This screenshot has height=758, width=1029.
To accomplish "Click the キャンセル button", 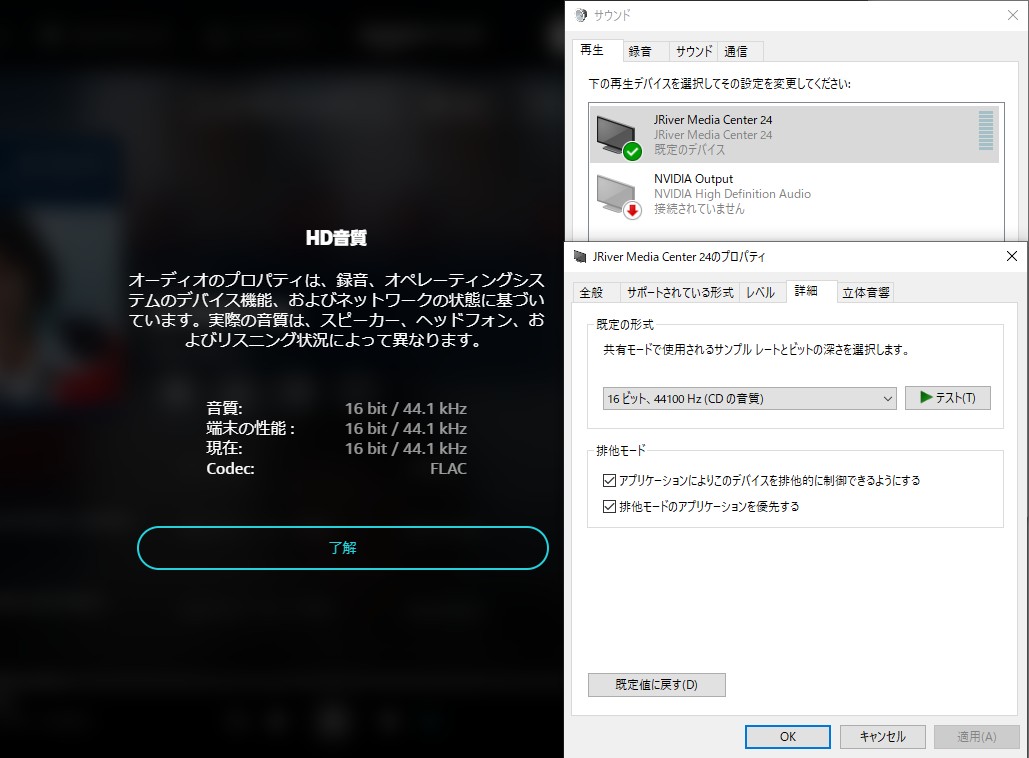I will click(883, 736).
